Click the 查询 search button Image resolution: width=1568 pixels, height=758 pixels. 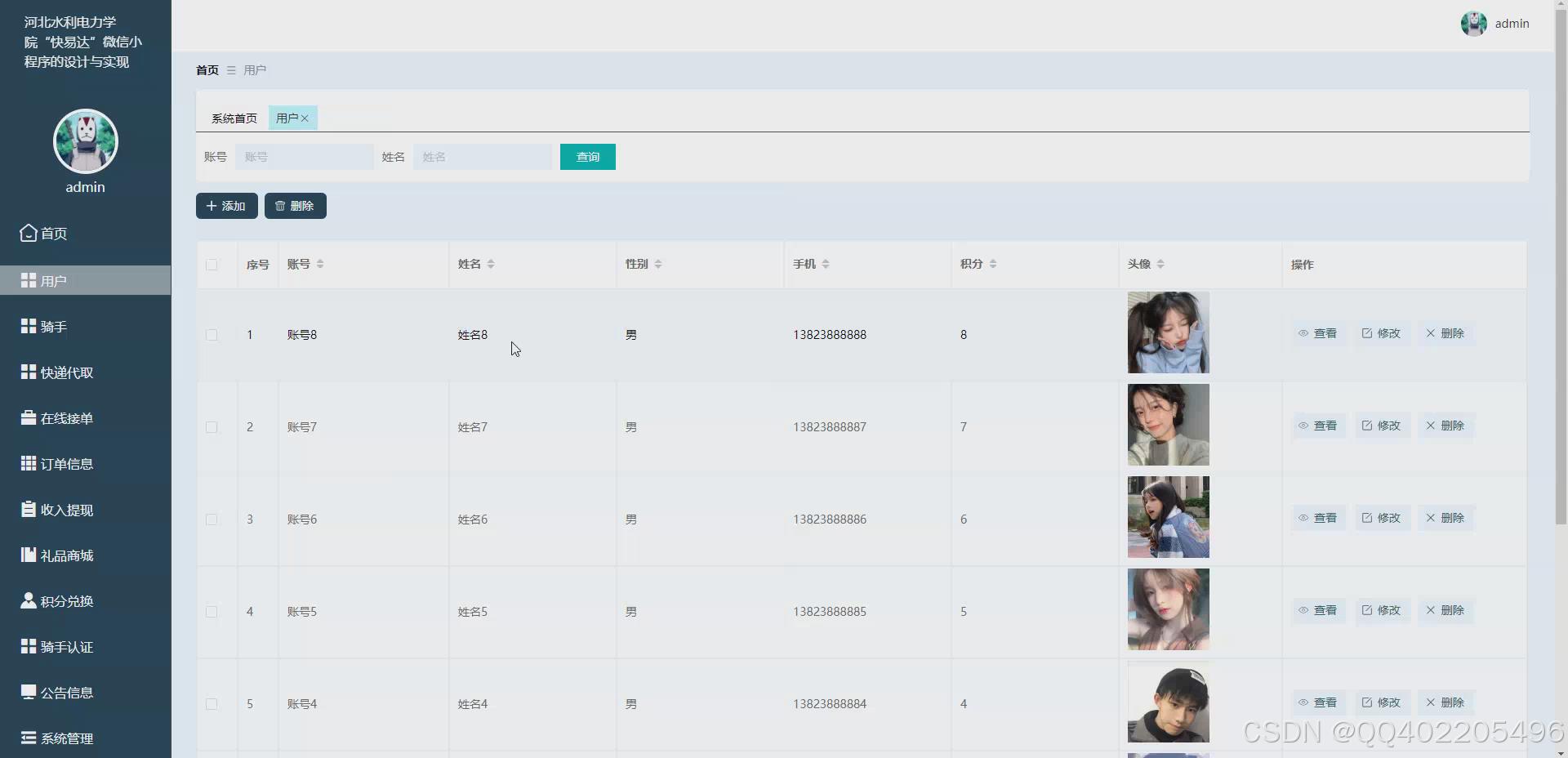[588, 157]
